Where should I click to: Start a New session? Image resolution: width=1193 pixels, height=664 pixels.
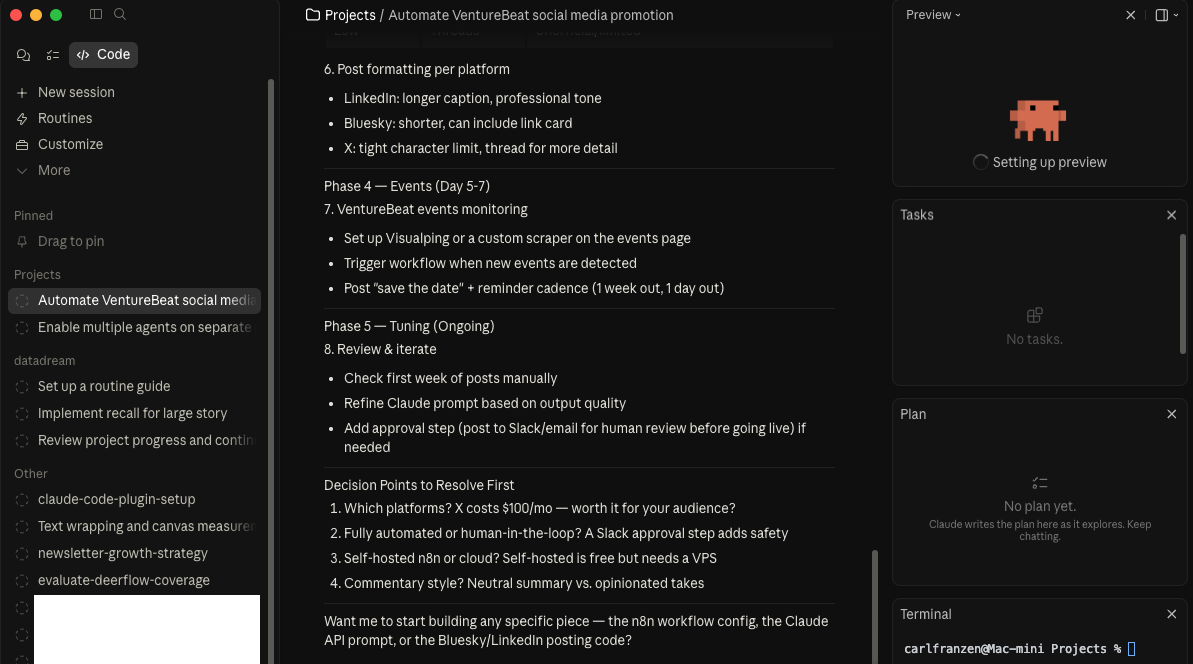point(76,92)
